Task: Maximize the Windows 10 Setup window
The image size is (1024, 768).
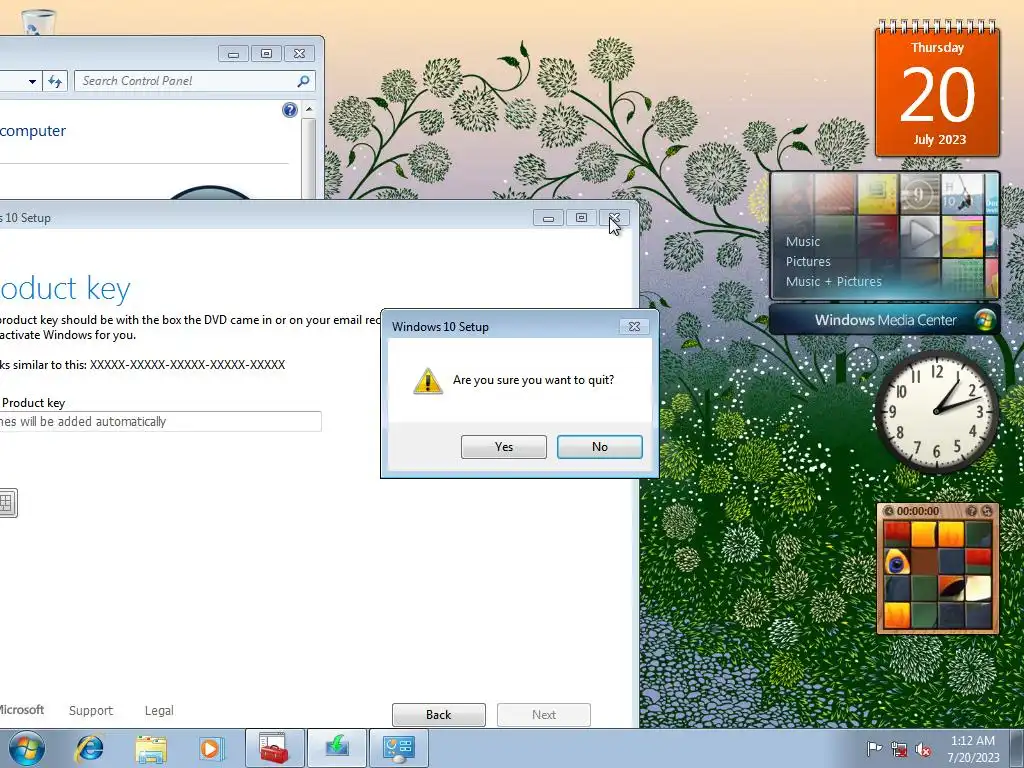Action: tap(581, 217)
